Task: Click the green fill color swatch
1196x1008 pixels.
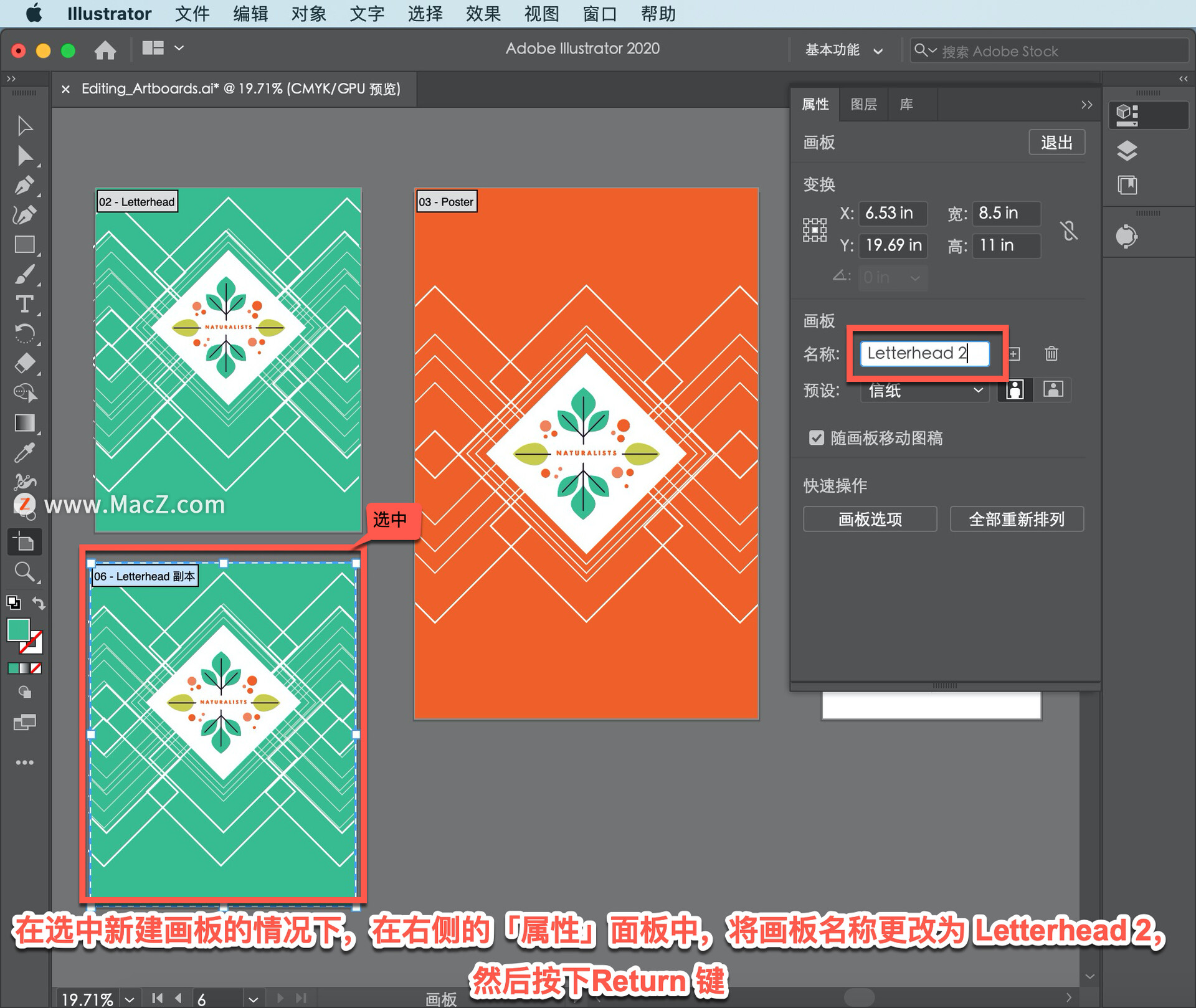Action: pos(18,630)
